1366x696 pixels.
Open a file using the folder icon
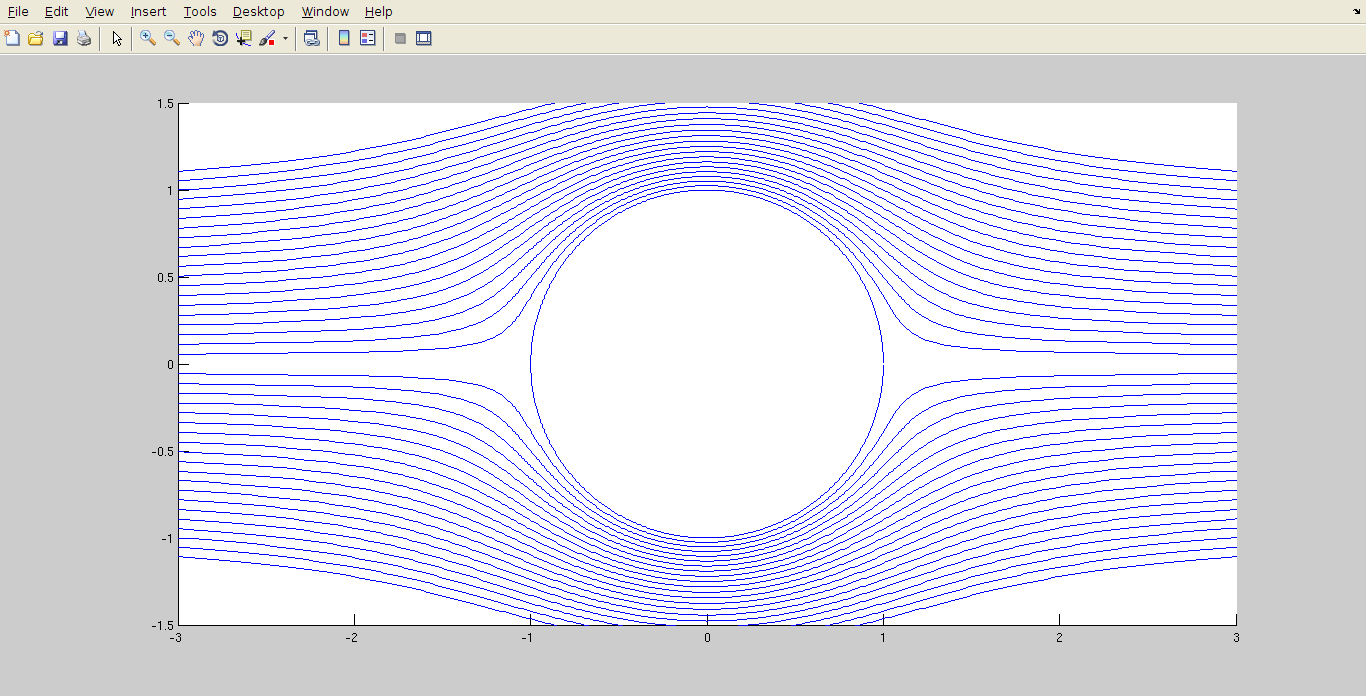[36, 39]
